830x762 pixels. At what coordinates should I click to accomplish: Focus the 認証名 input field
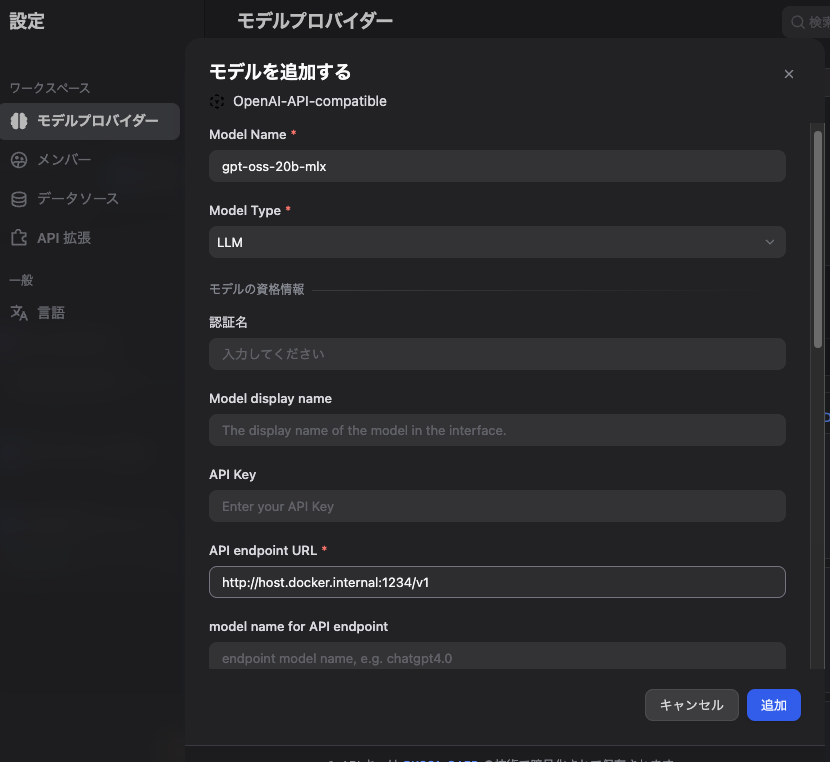coord(497,354)
